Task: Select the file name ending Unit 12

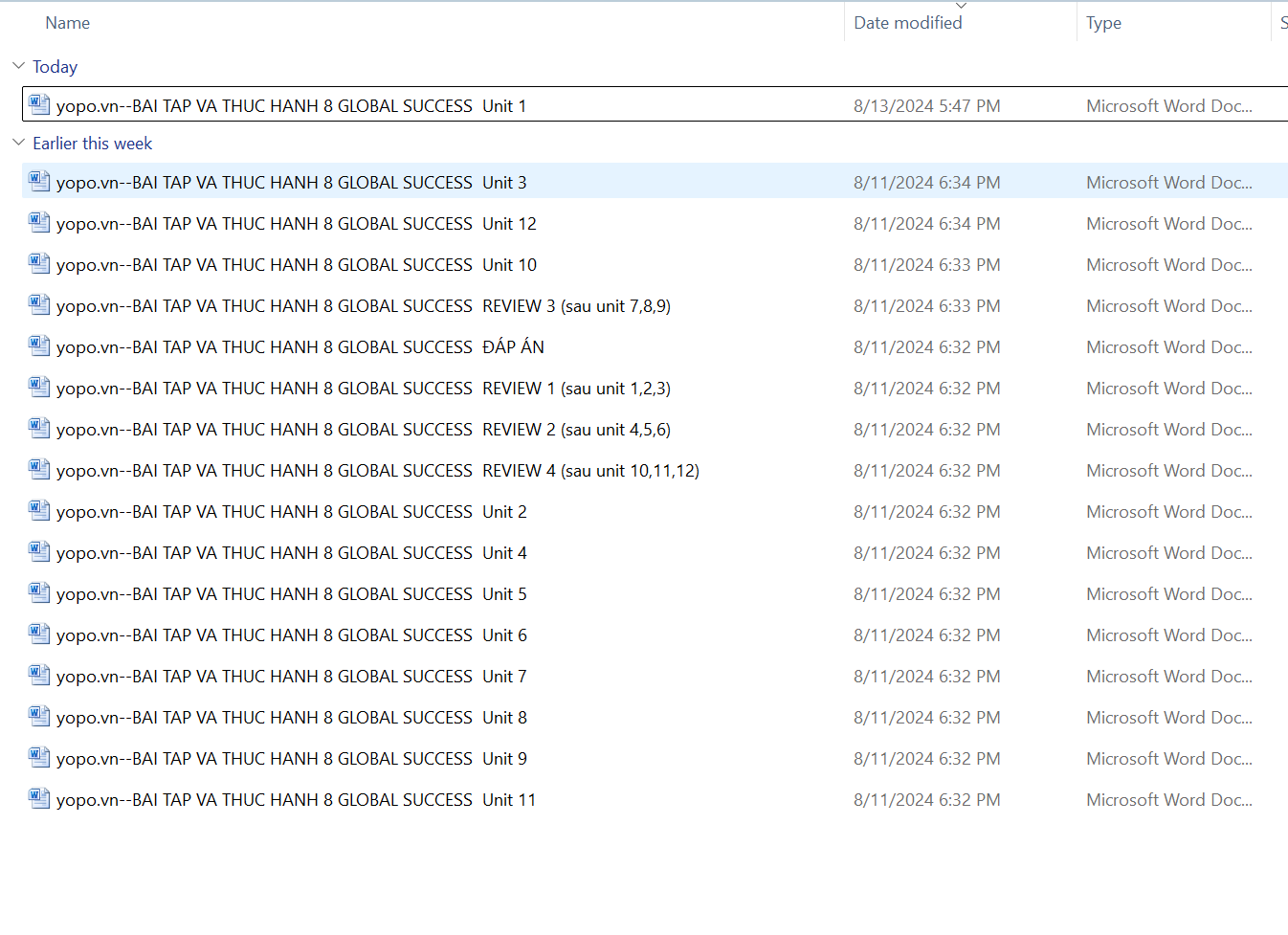Action: click(x=297, y=224)
